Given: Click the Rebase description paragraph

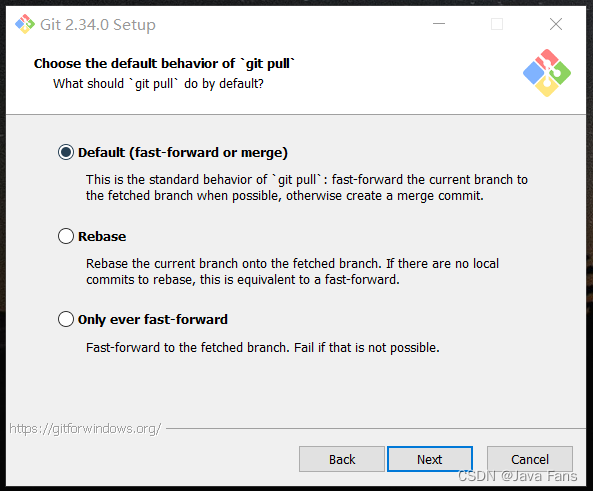Looking at the screenshot, I should pos(292,272).
